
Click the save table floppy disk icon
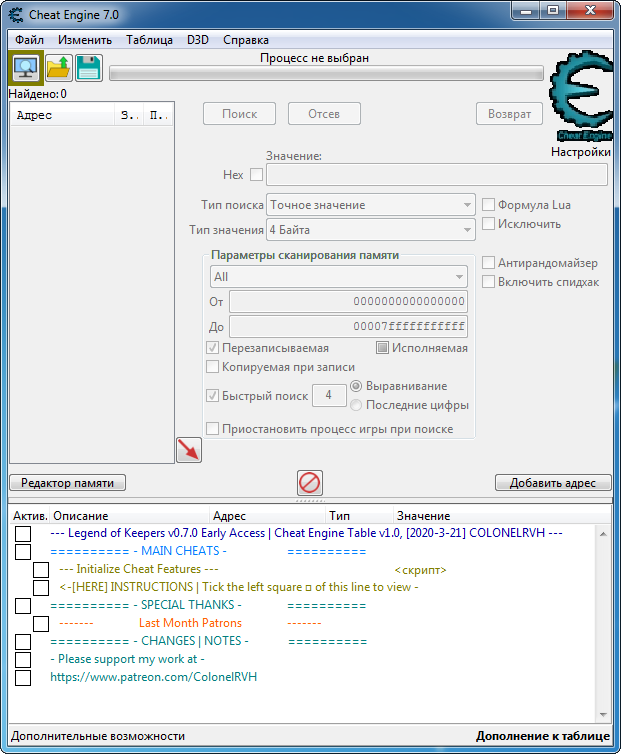89,68
